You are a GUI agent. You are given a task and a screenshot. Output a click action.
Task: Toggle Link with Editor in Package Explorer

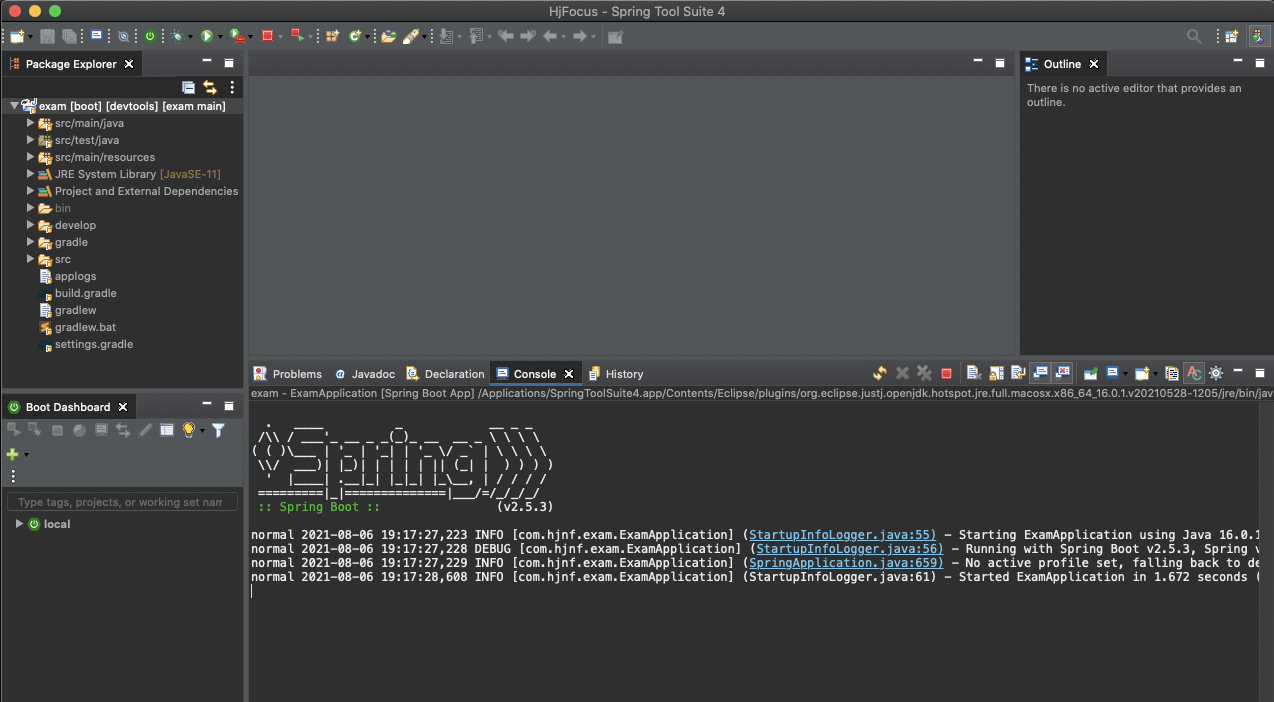click(x=210, y=87)
